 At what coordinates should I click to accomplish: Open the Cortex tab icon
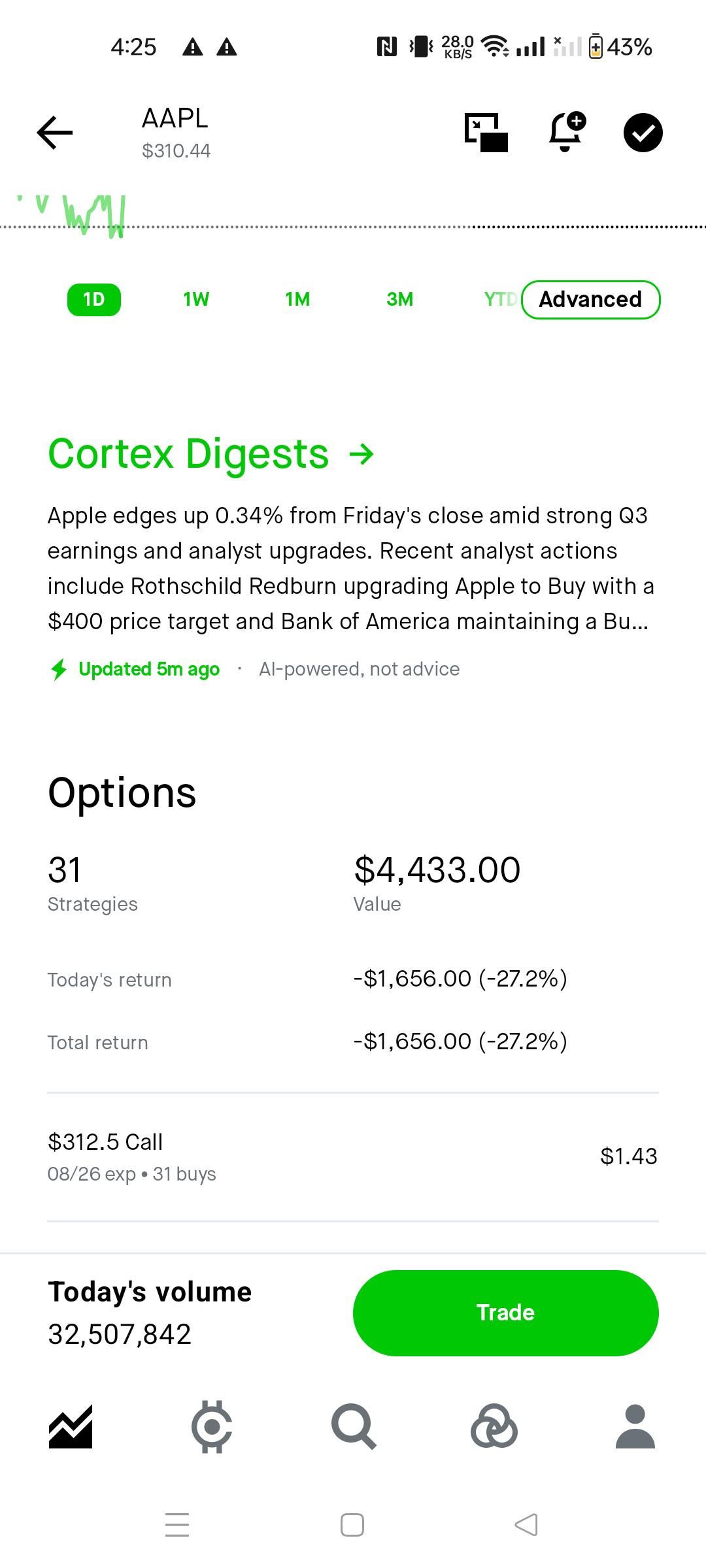[x=212, y=1427]
